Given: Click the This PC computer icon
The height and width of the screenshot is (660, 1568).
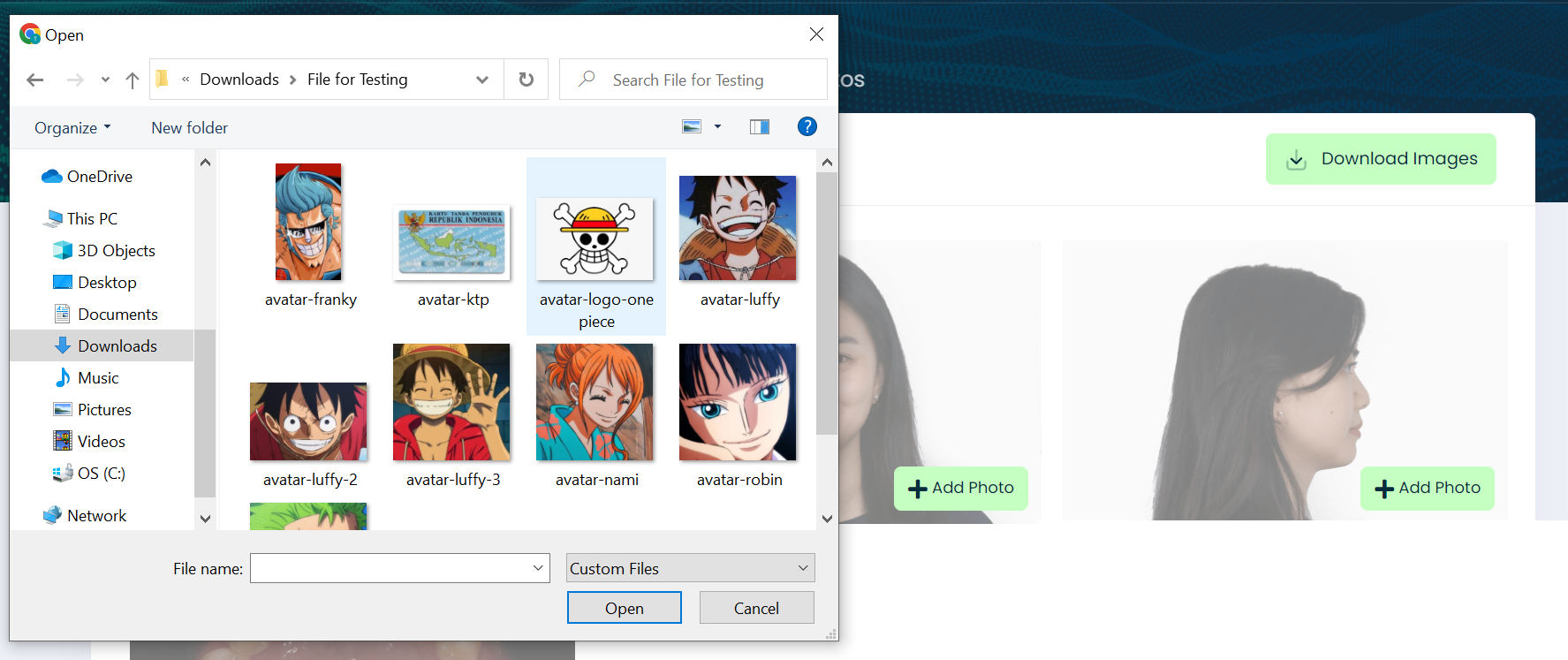Looking at the screenshot, I should 54,218.
